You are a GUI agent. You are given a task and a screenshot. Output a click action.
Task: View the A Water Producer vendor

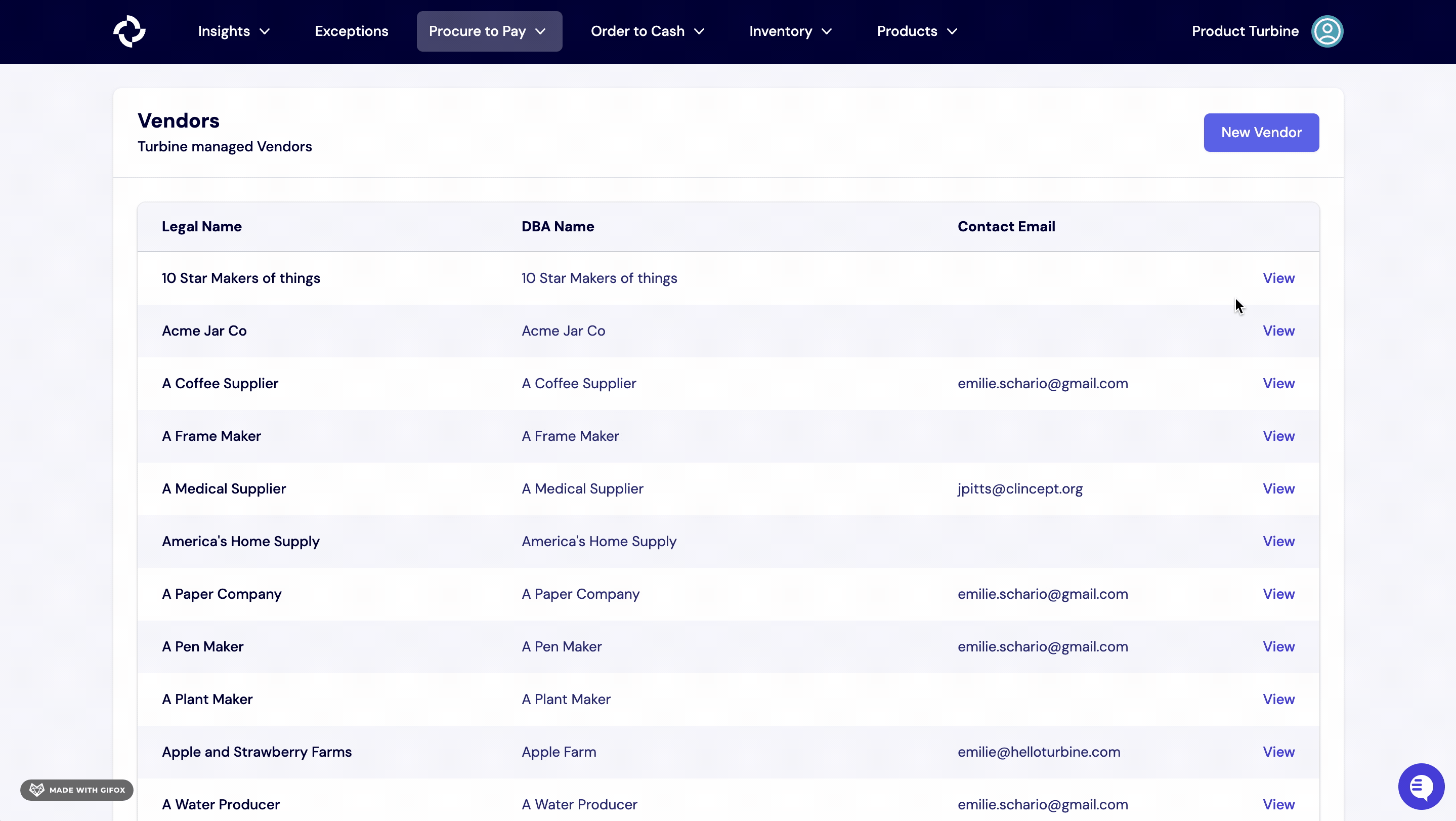[1279, 804]
